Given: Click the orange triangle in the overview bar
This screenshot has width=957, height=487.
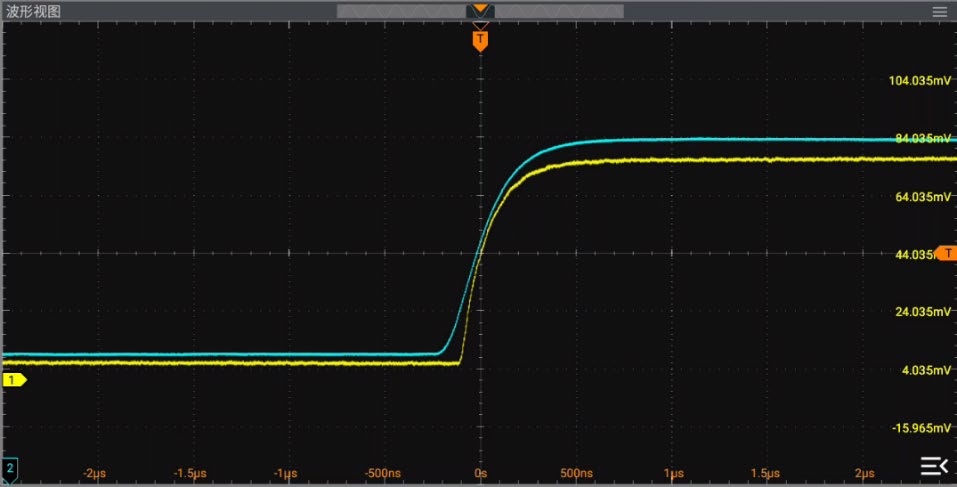Looking at the screenshot, I should coord(480,8).
